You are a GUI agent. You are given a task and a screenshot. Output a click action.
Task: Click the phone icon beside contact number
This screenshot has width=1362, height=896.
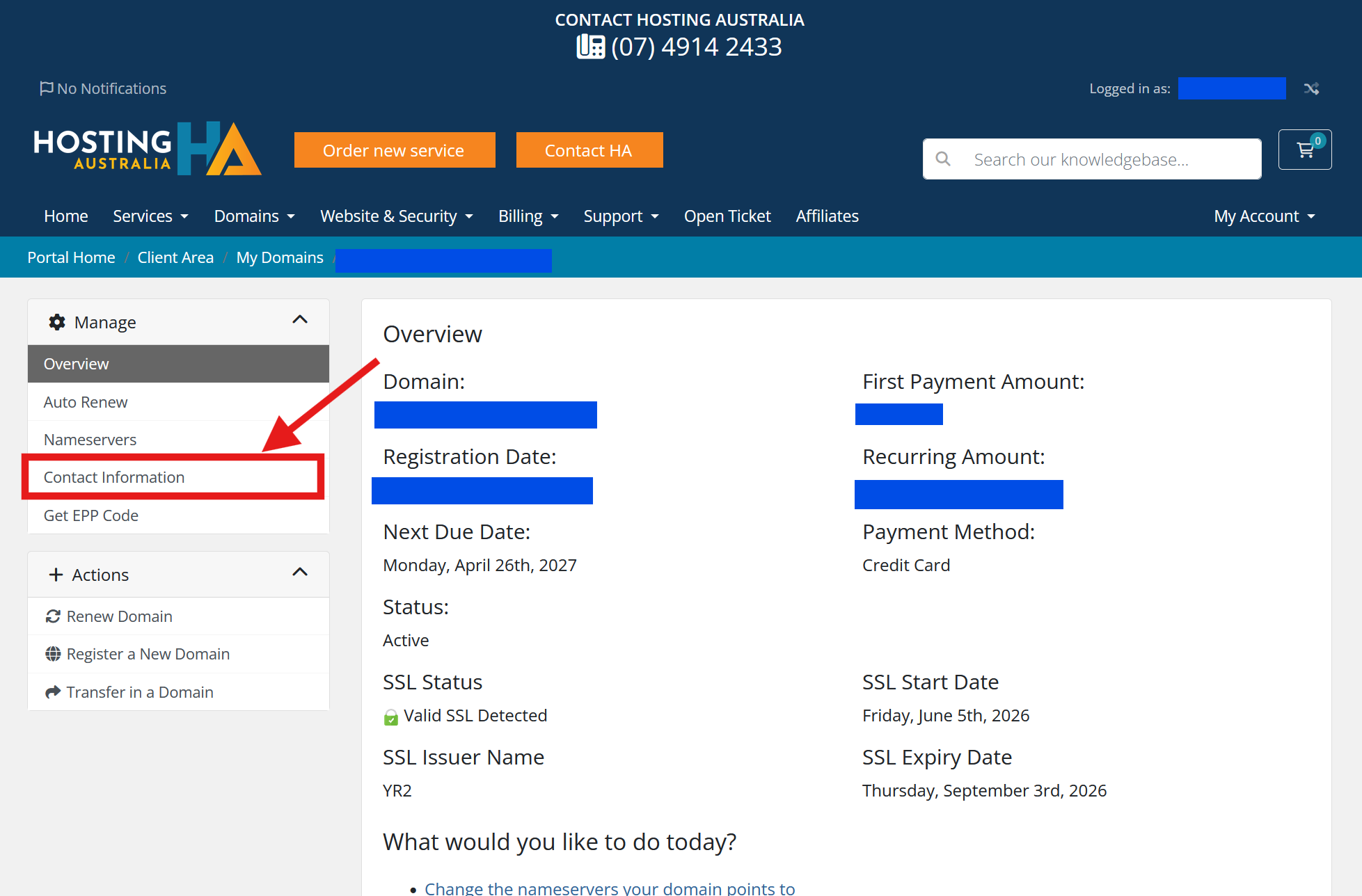pyautogui.click(x=591, y=47)
